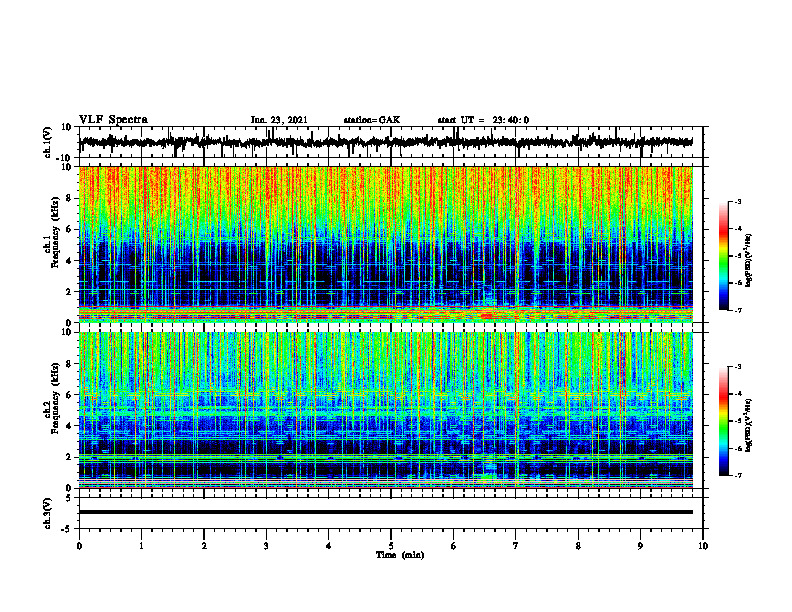Image resolution: width=792 pixels, height=612 pixels.
Task: Click the flat black ch.3 trace line
Action: 386,512
